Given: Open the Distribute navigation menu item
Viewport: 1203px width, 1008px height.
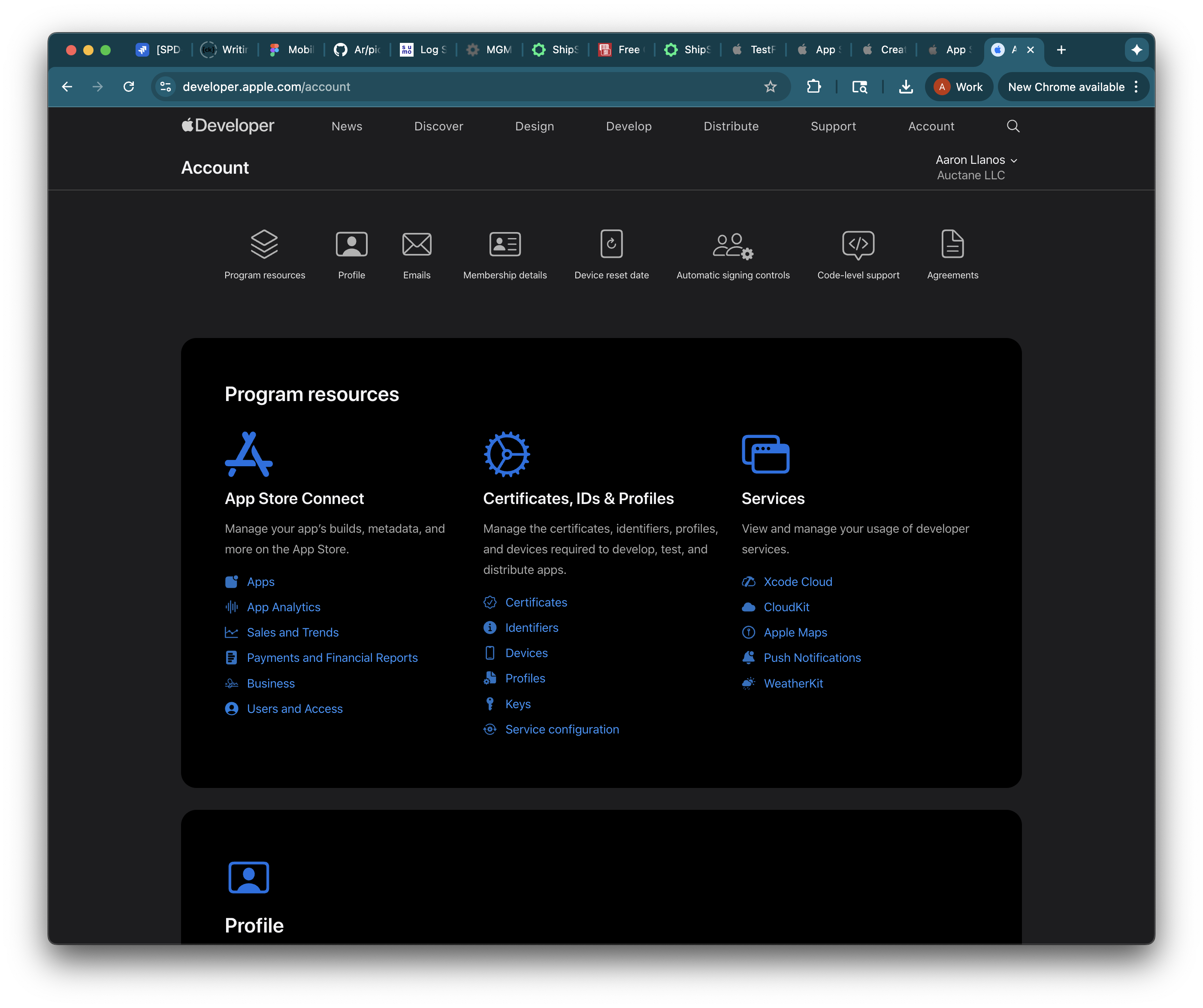Looking at the screenshot, I should click(730, 126).
